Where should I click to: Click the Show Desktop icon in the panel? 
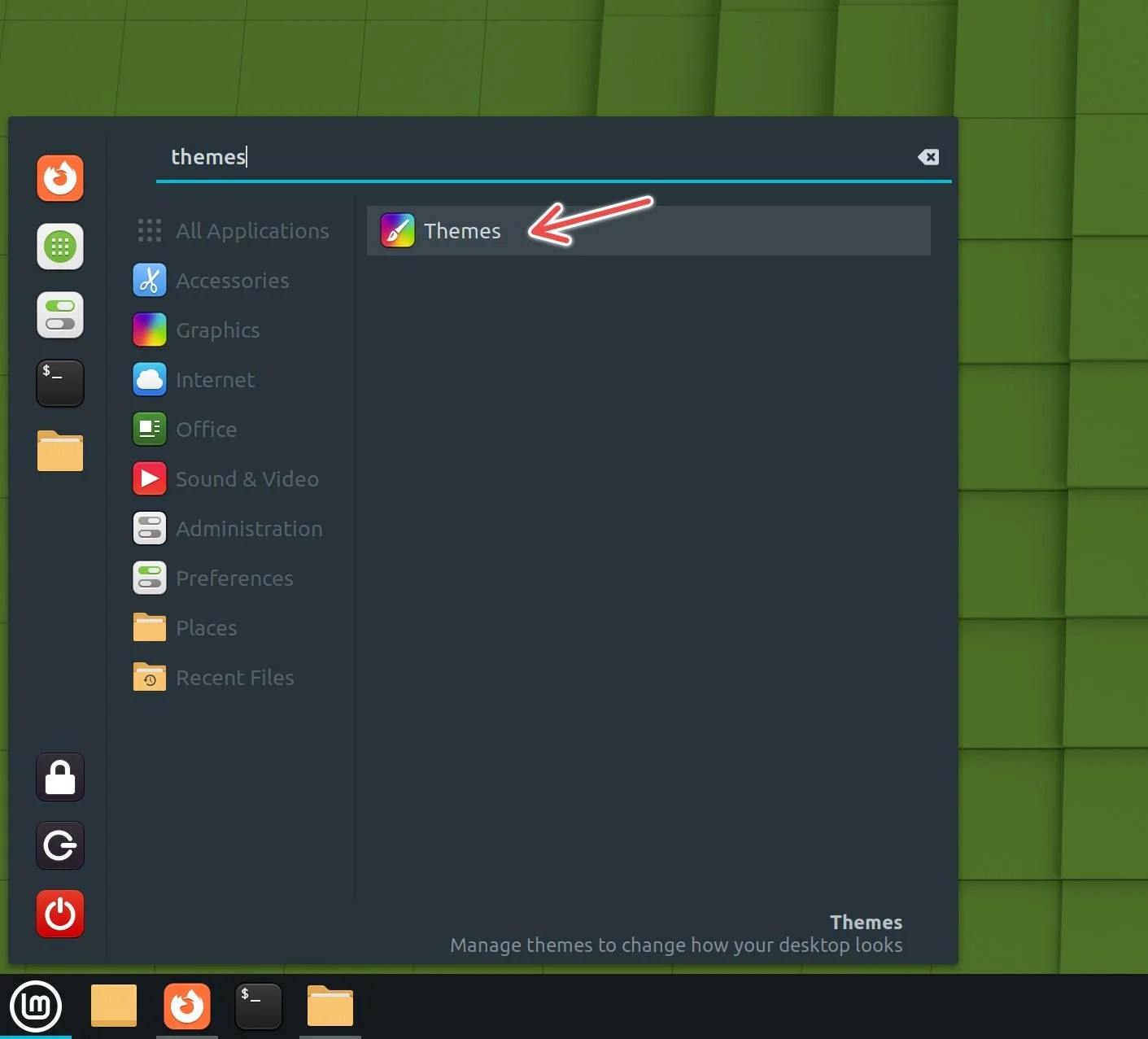click(114, 1006)
